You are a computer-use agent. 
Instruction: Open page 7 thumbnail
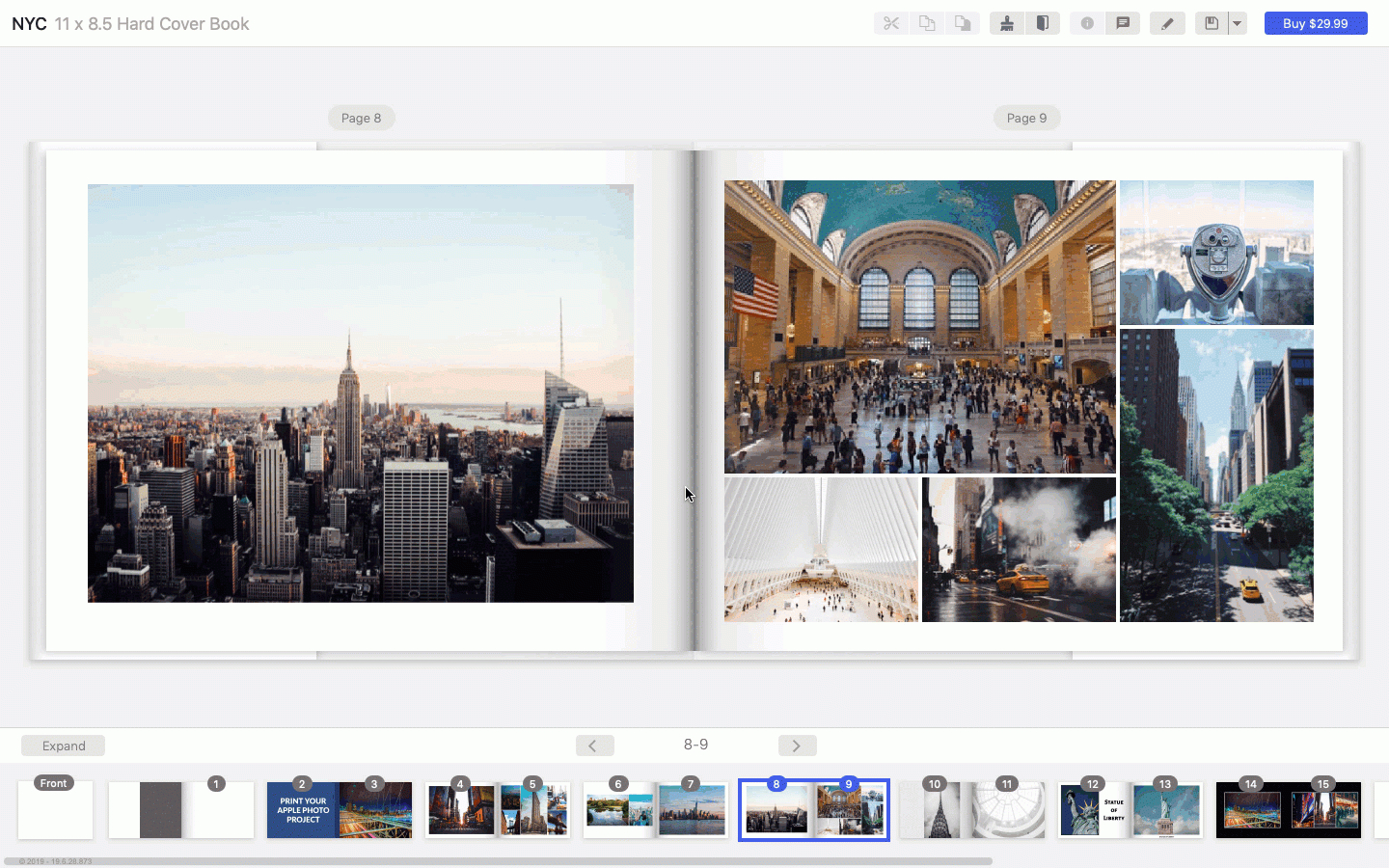693,809
